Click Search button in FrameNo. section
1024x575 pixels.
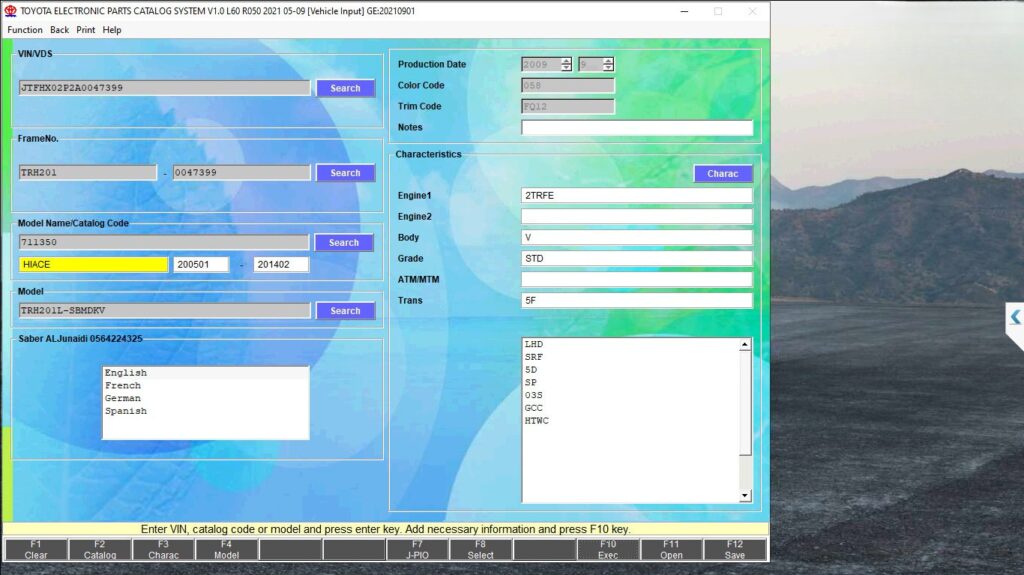[x=345, y=173]
